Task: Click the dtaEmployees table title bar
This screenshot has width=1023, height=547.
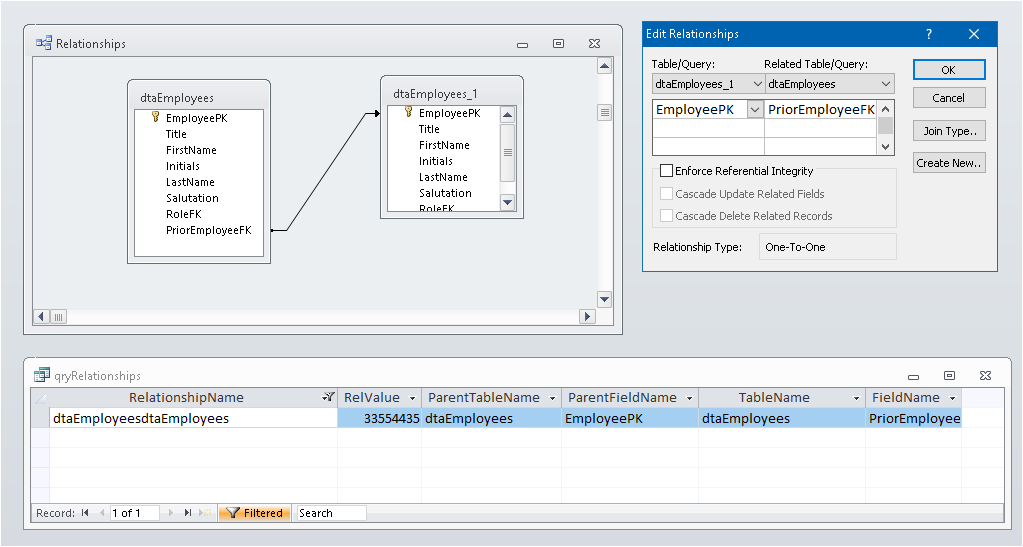Action: [199, 97]
